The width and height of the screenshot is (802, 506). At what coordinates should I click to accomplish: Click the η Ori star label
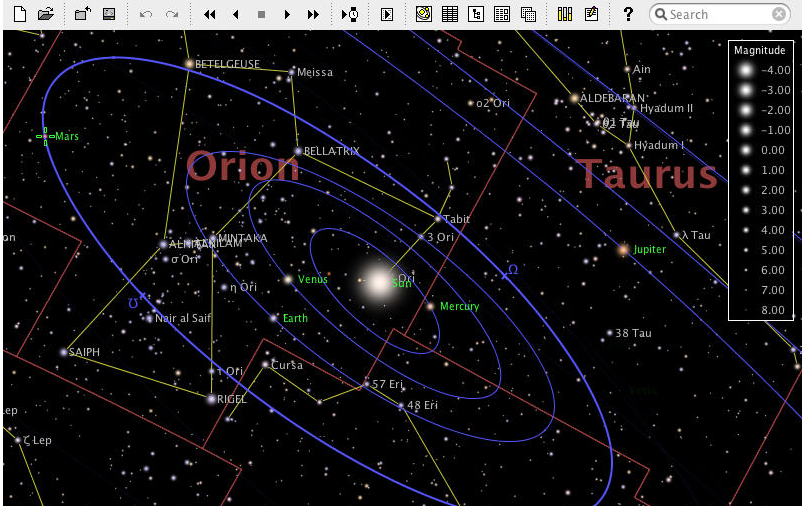tap(243, 287)
